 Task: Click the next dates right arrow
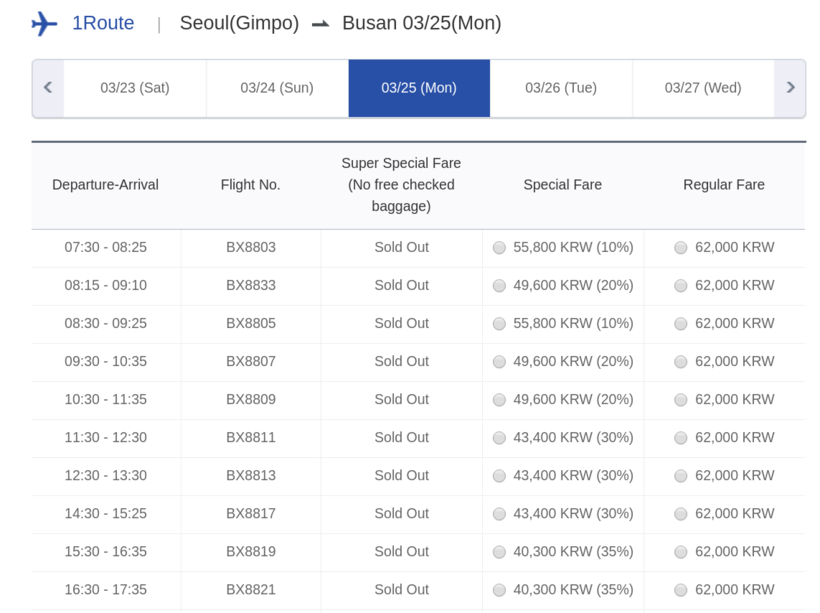790,88
